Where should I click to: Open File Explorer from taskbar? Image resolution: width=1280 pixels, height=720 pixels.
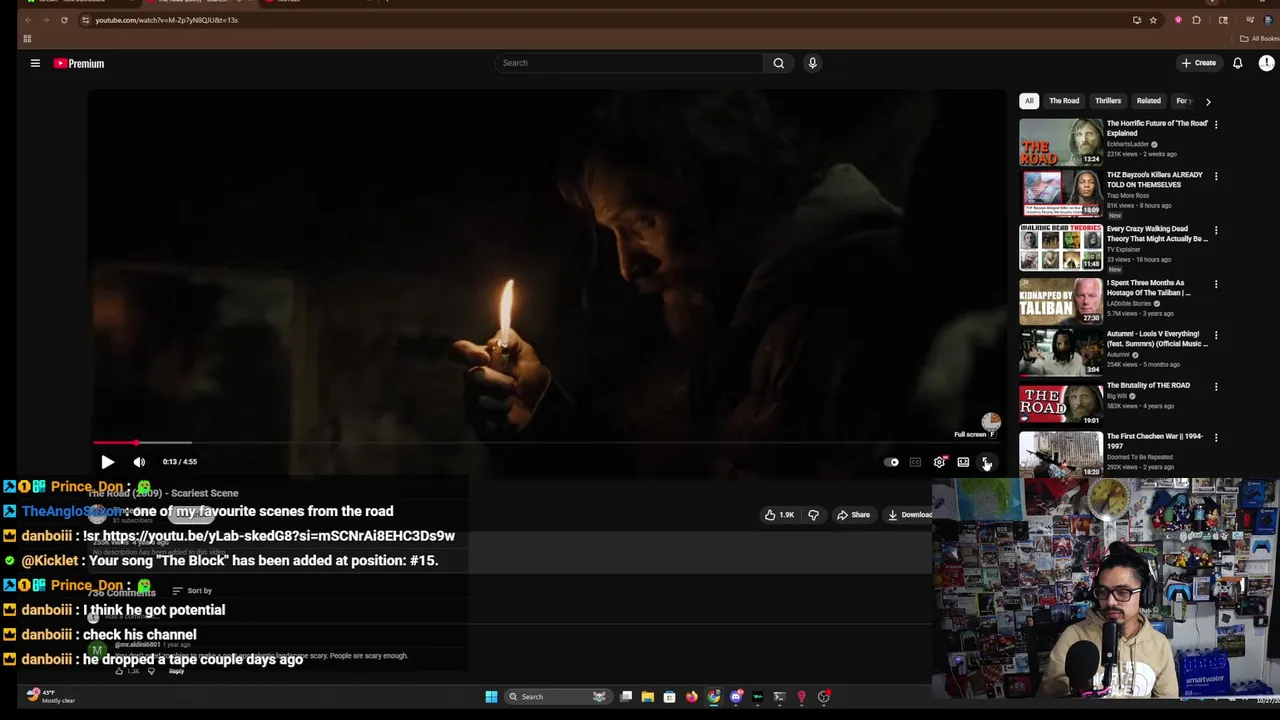[648, 697]
